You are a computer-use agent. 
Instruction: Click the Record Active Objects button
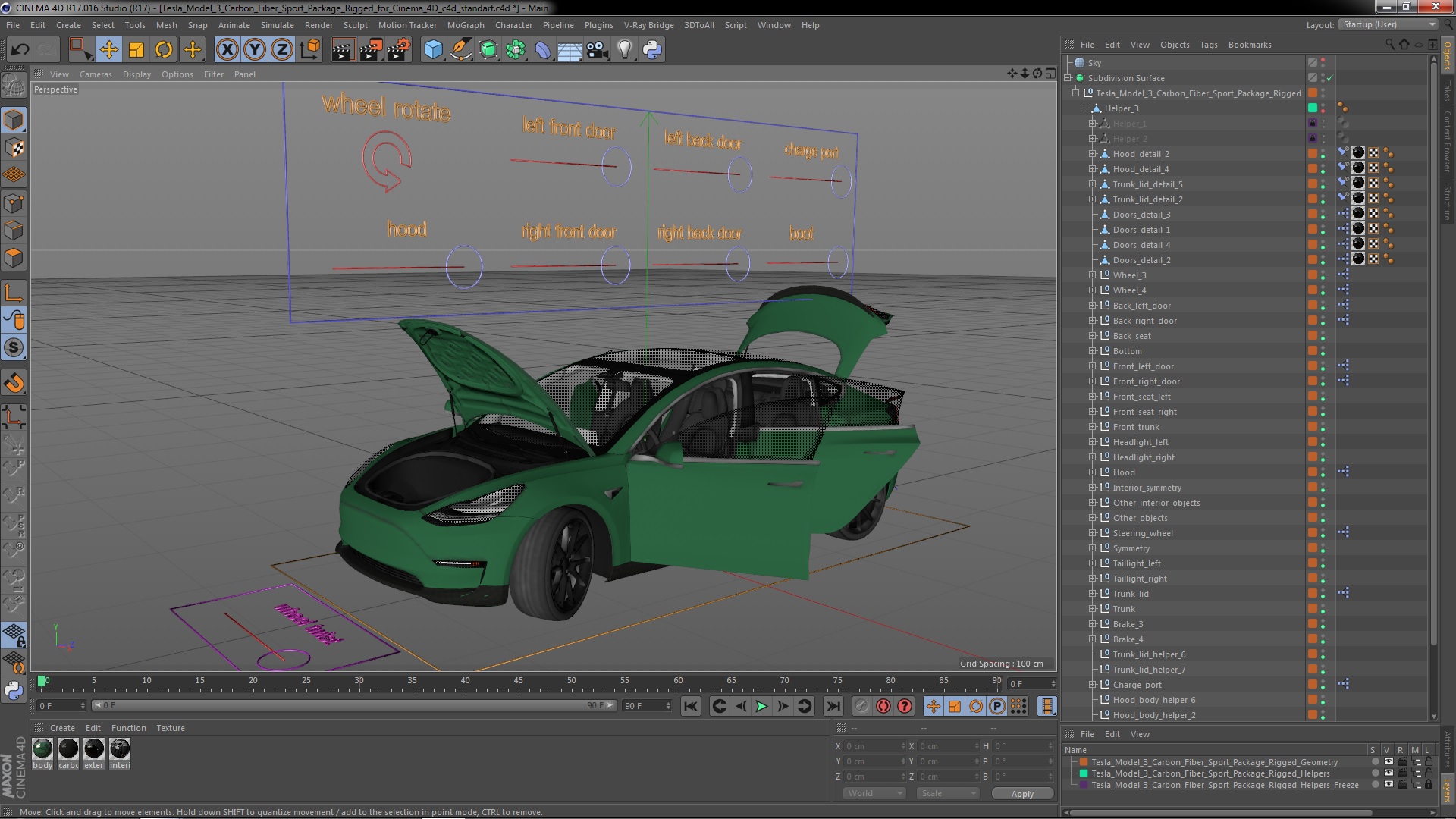861,707
